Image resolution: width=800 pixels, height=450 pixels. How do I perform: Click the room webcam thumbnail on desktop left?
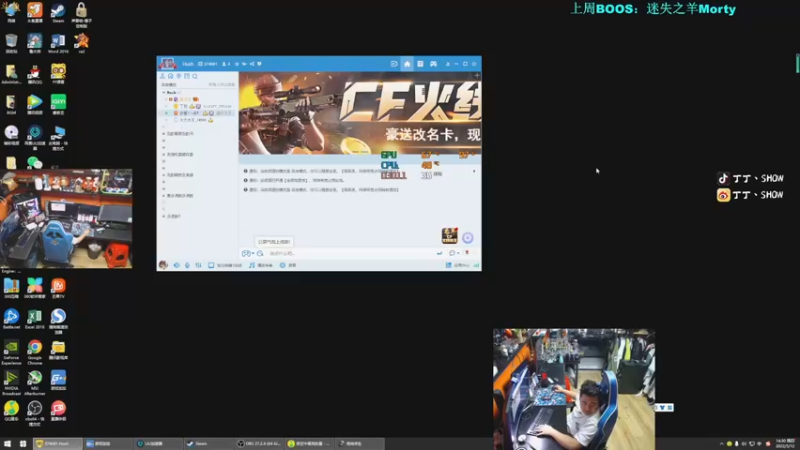coord(66,219)
